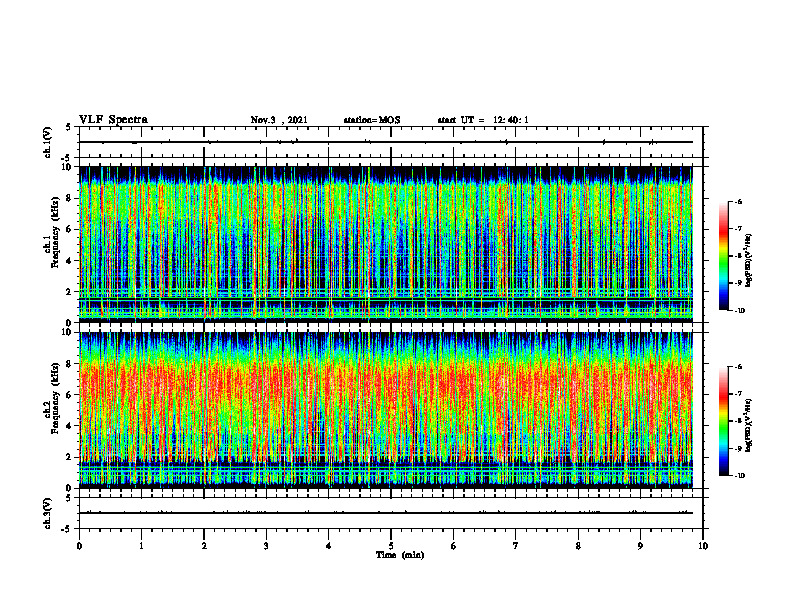Click the "10" tick on the time axis
Screen dimensions: 792x612
[703, 546]
